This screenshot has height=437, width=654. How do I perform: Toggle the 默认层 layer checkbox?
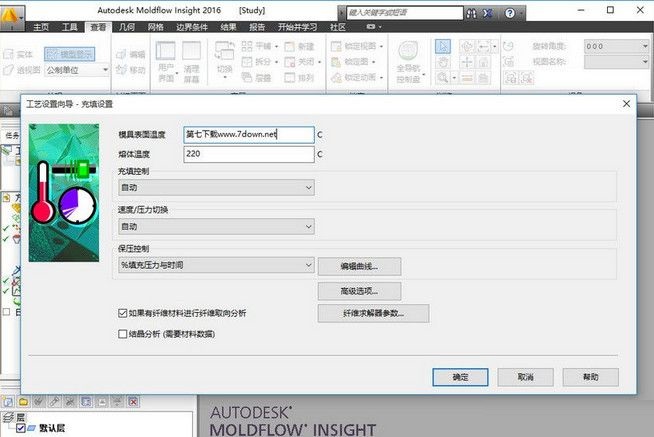20,428
